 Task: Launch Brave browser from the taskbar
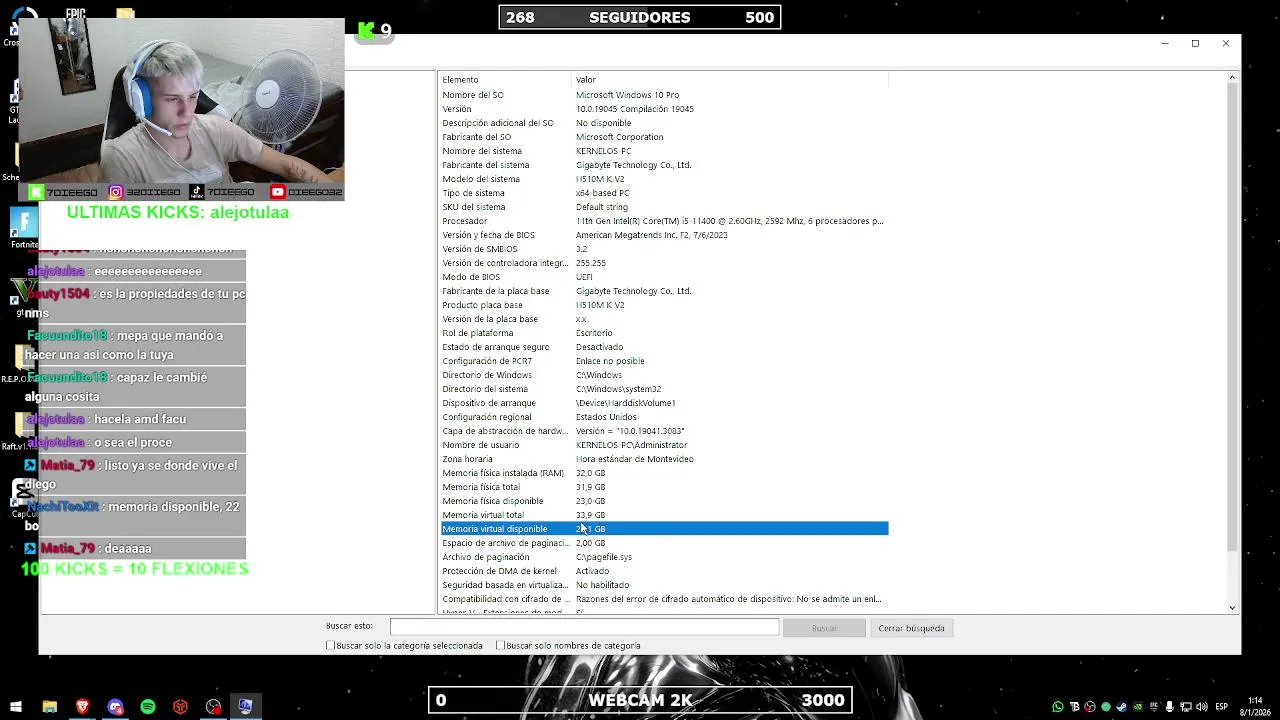[x=82, y=707]
